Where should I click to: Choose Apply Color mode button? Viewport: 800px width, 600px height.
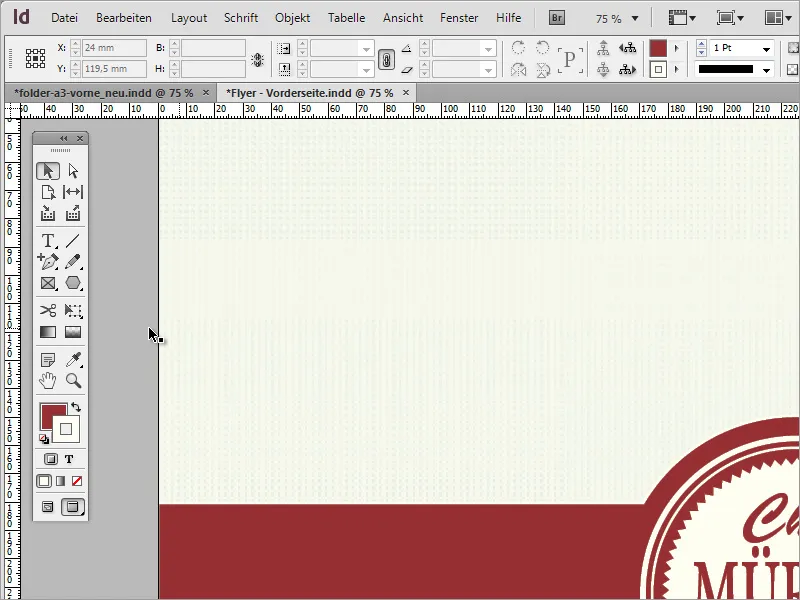pos(44,481)
